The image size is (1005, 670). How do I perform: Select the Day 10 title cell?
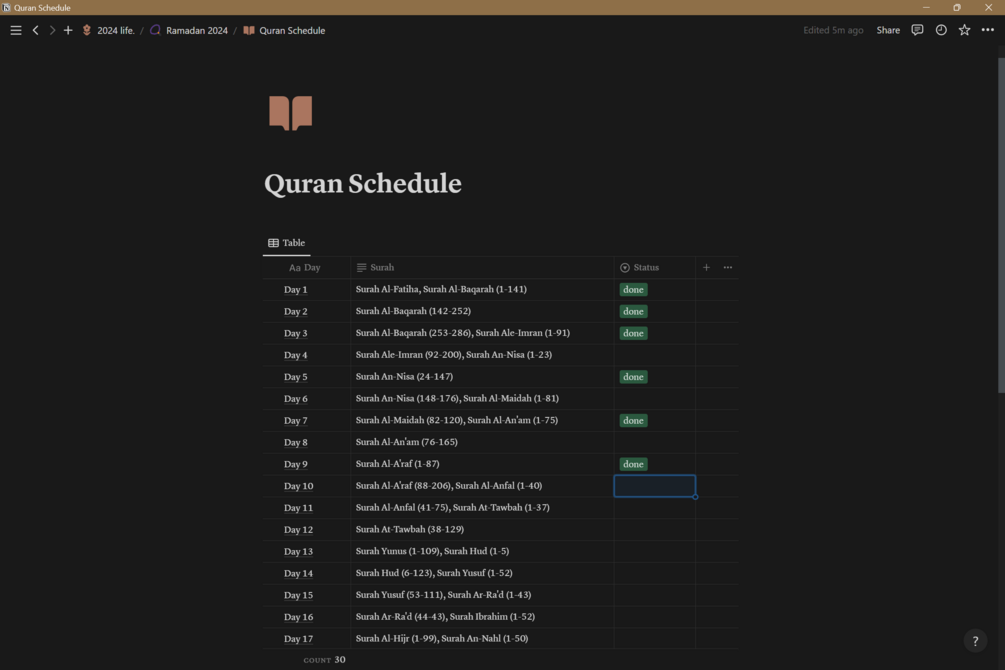coord(306,485)
